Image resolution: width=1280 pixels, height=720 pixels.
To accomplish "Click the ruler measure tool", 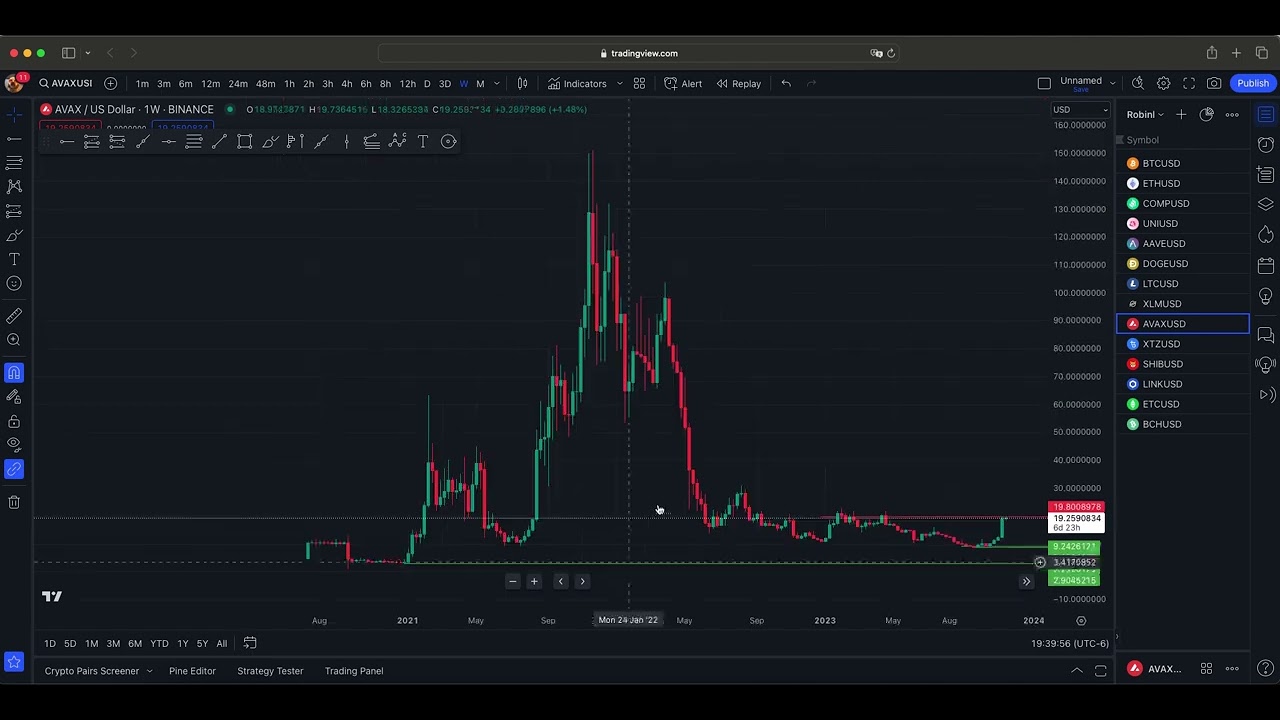I will pyautogui.click(x=14, y=316).
